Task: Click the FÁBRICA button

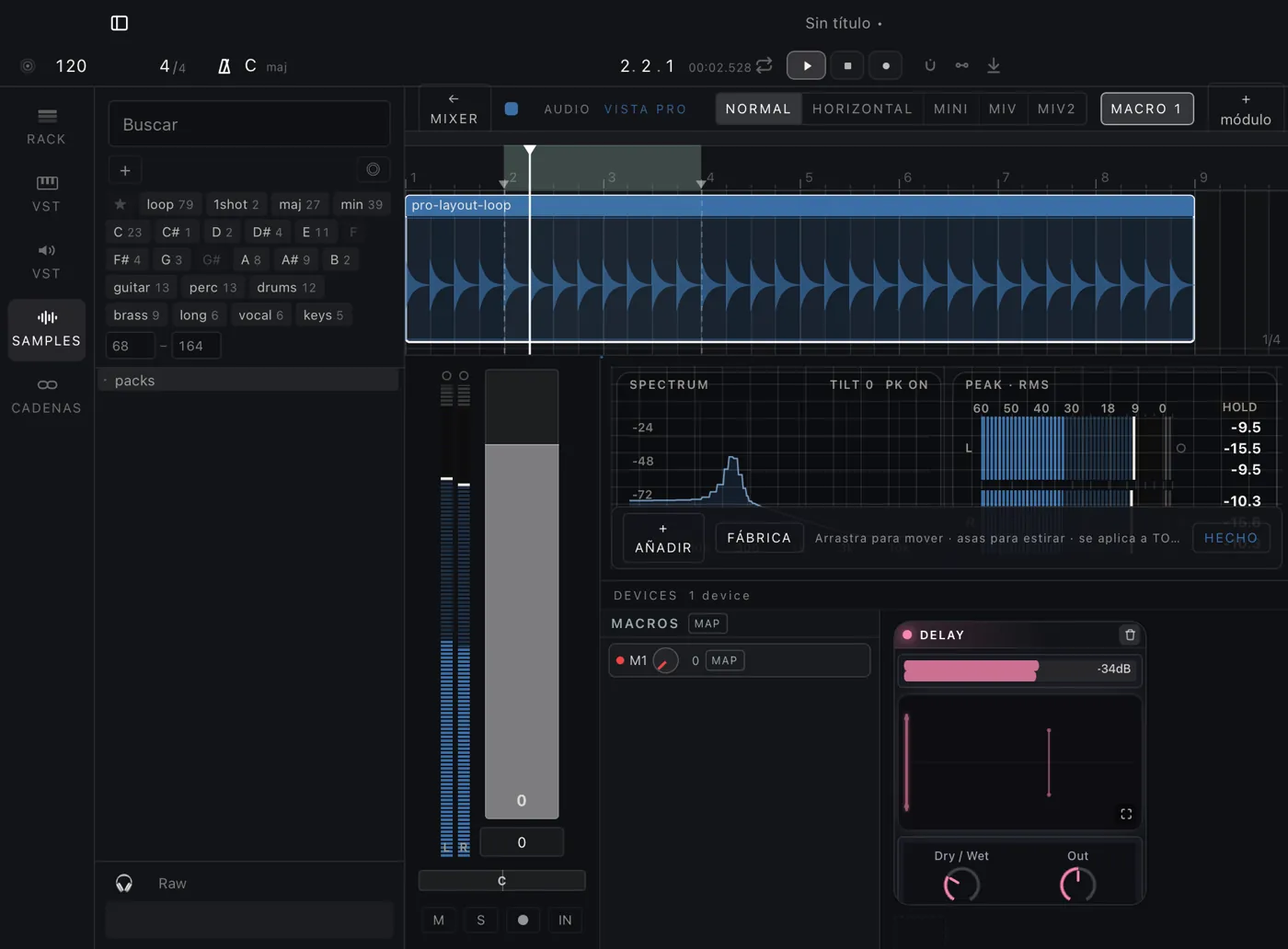Action: (759, 538)
